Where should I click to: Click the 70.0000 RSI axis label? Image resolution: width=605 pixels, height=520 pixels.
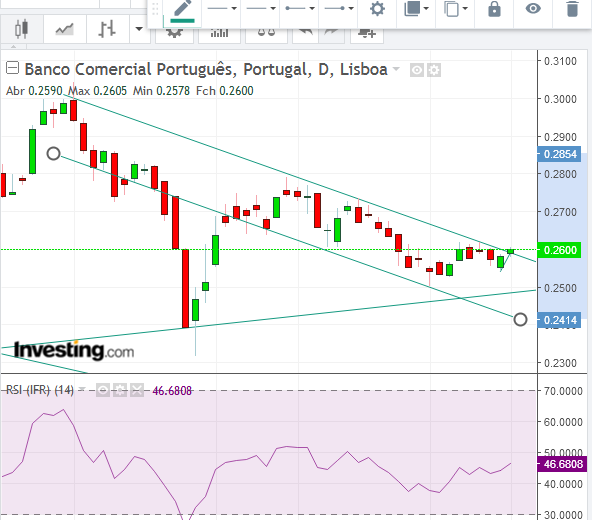(x=563, y=391)
